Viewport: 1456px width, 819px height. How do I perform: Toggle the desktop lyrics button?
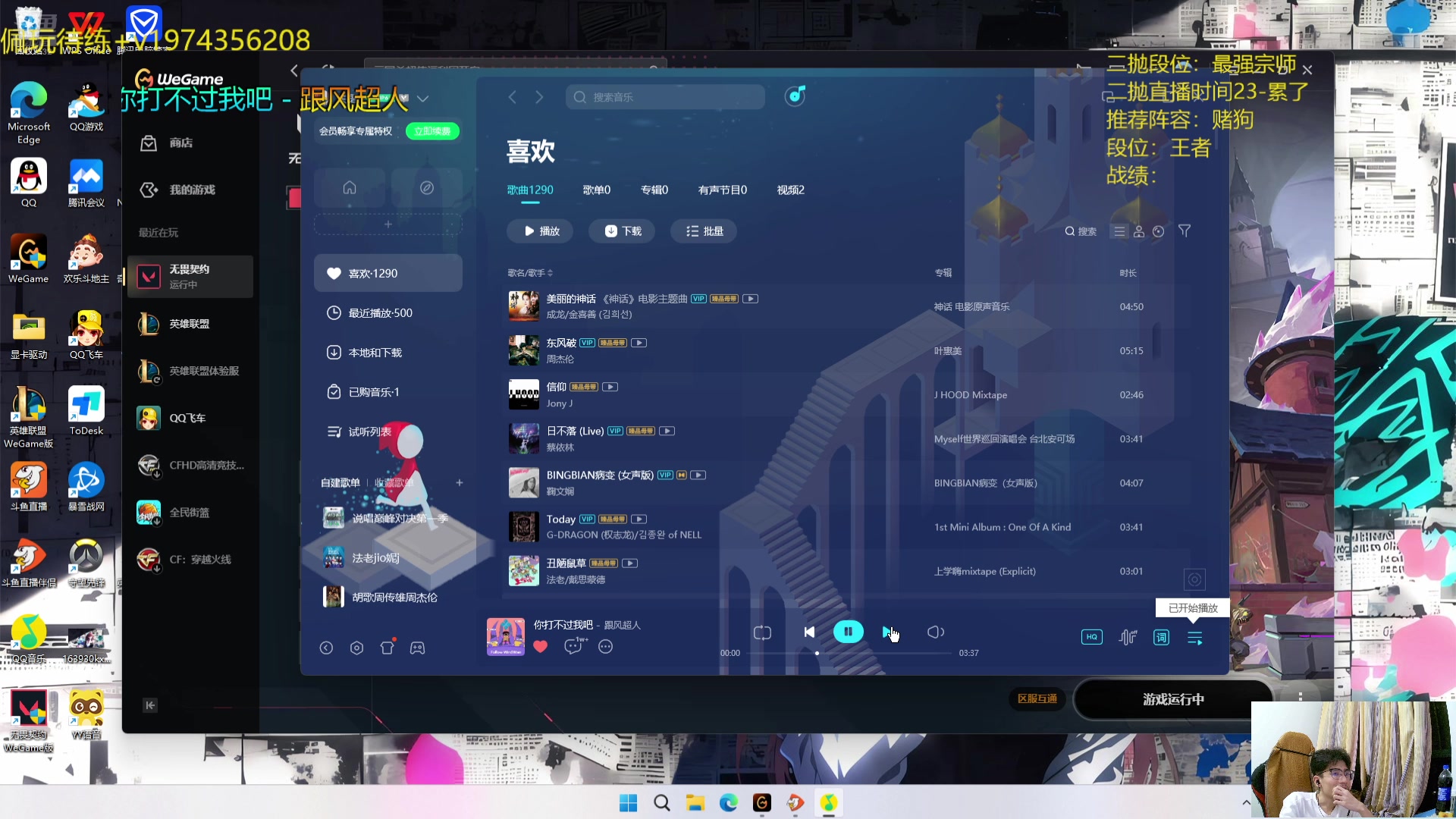click(1161, 638)
